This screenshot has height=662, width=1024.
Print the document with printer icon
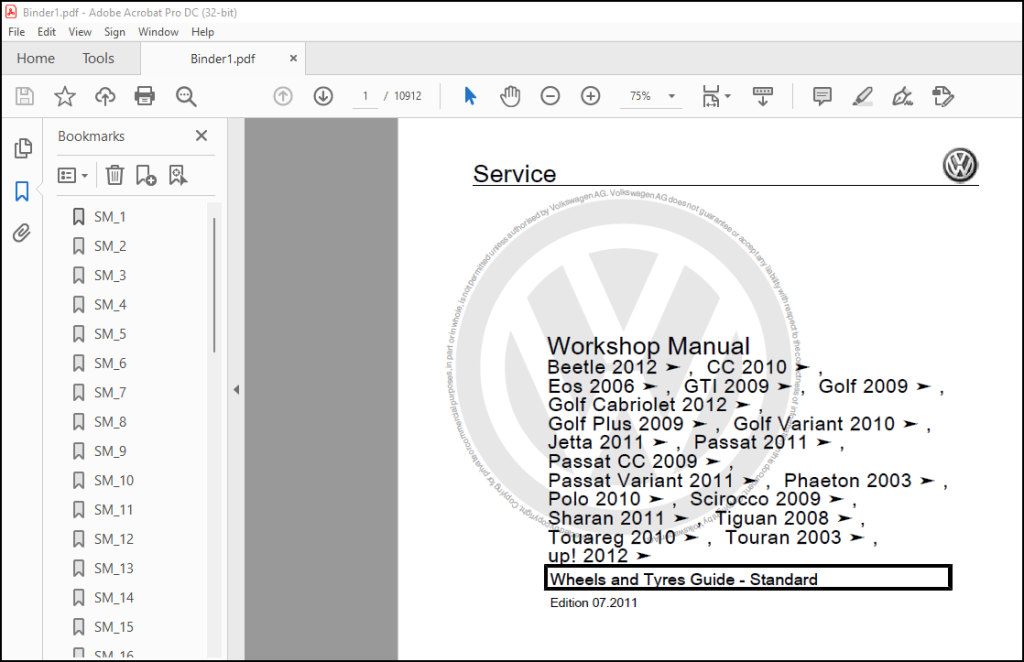click(x=144, y=97)
